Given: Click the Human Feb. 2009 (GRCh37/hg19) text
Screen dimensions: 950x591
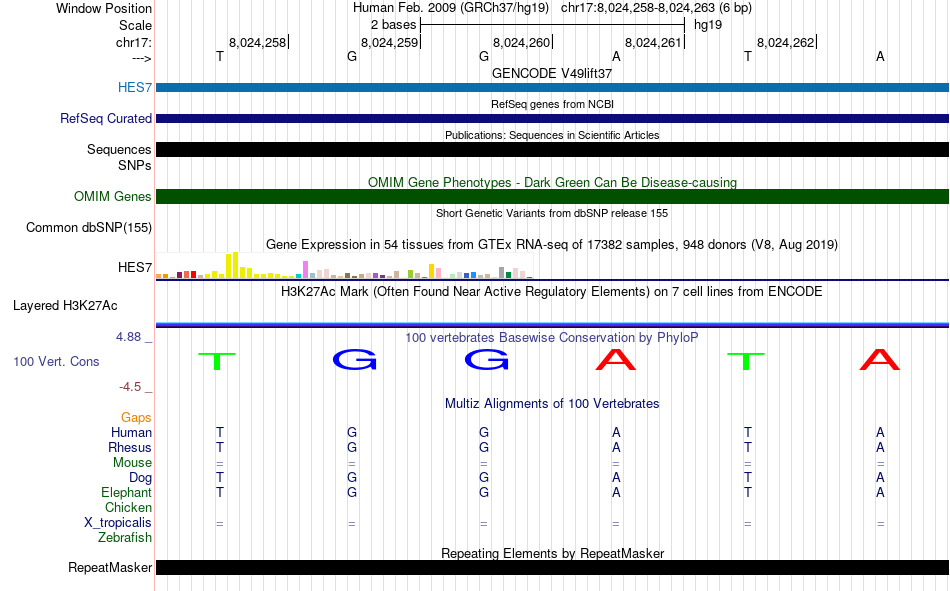Looking at the screenshot, I should (x=451, y=8).
